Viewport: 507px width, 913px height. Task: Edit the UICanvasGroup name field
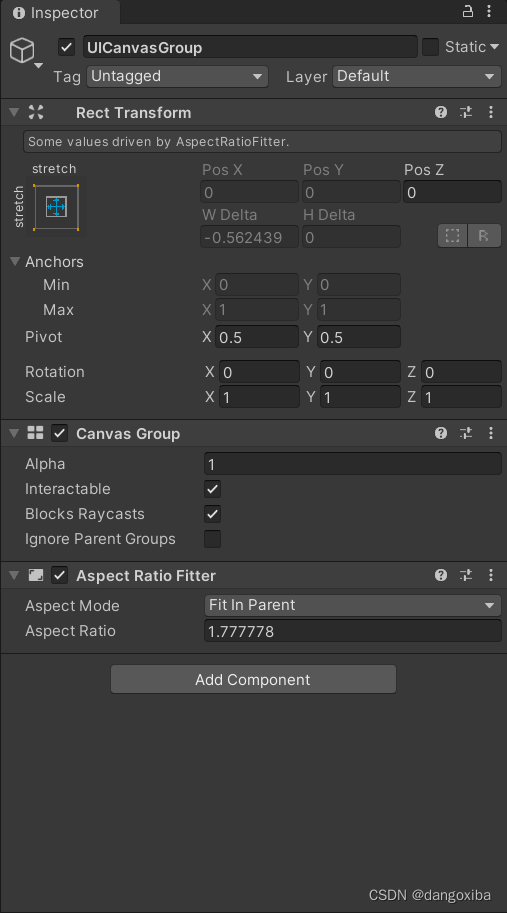click(x=250, y=47)
